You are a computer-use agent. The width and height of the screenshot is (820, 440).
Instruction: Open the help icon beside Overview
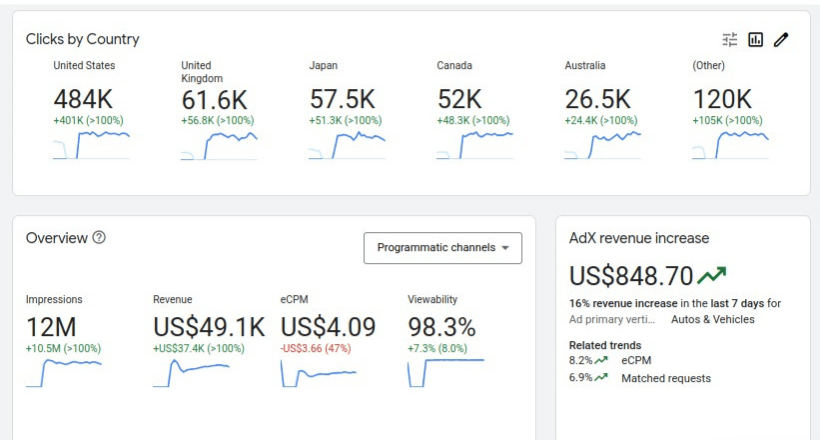99,238
